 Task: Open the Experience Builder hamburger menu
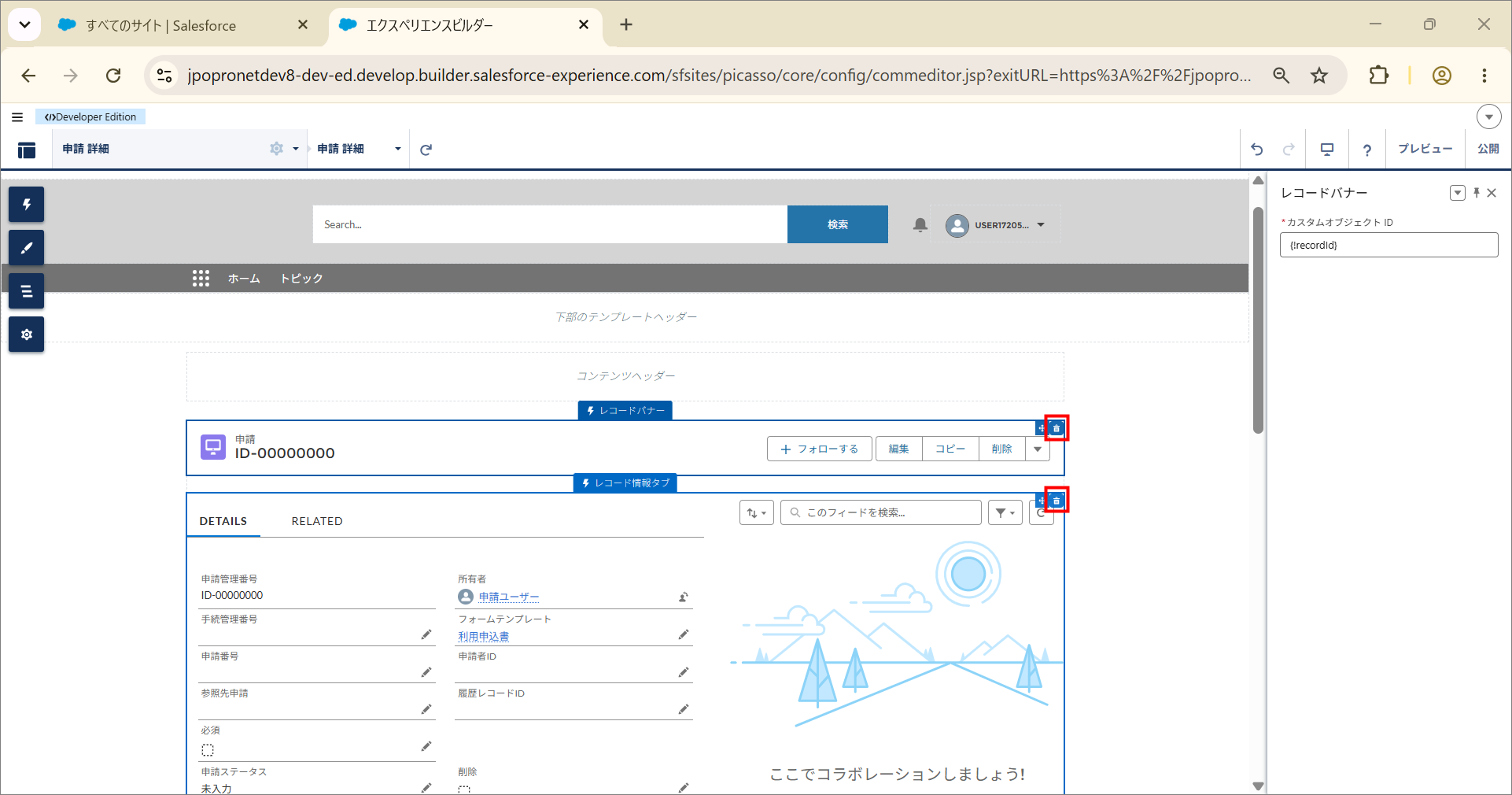point(17,117)
